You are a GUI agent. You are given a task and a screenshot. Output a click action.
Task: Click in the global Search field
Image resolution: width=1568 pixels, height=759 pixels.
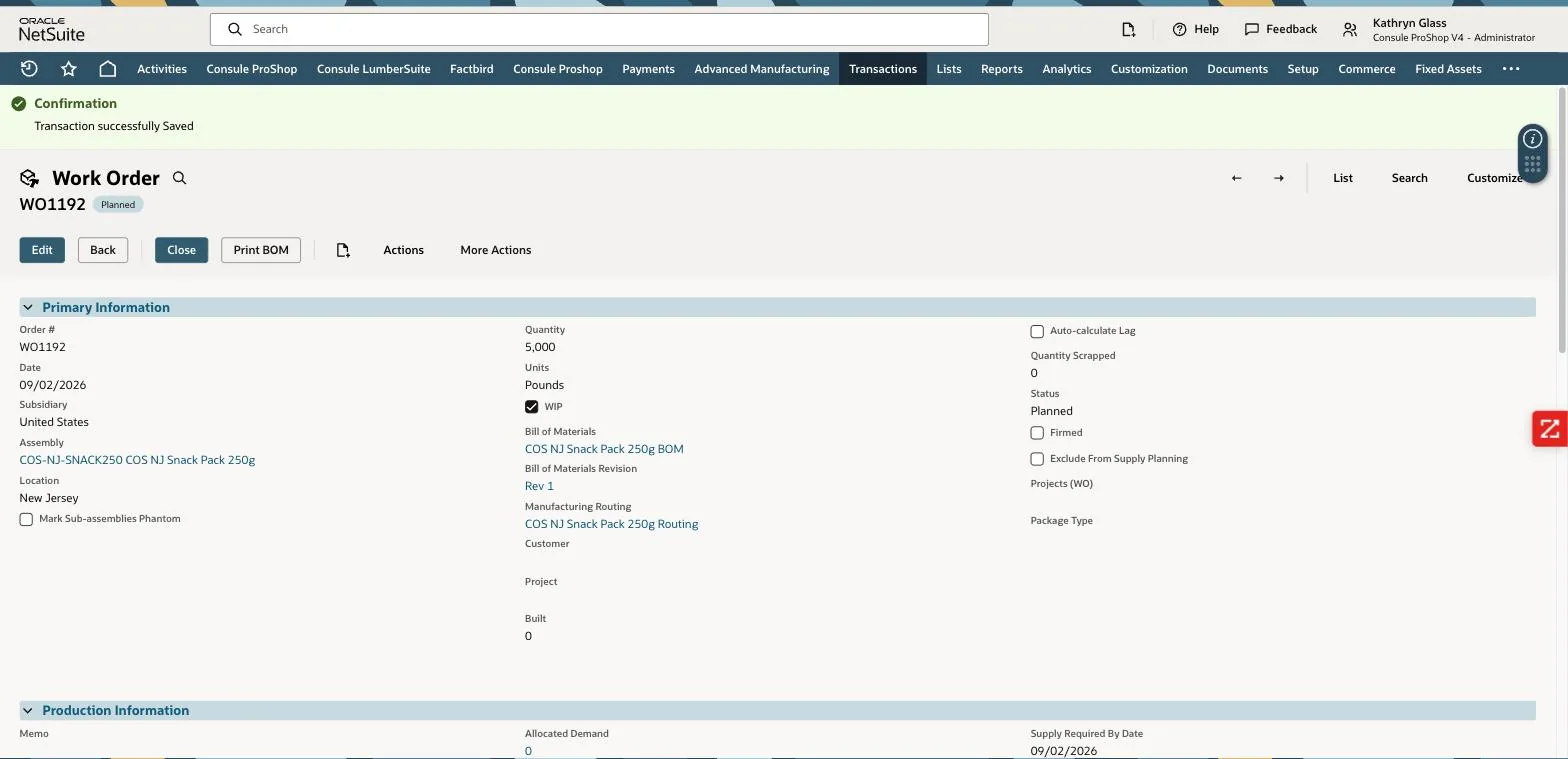(x=599, y=29)
